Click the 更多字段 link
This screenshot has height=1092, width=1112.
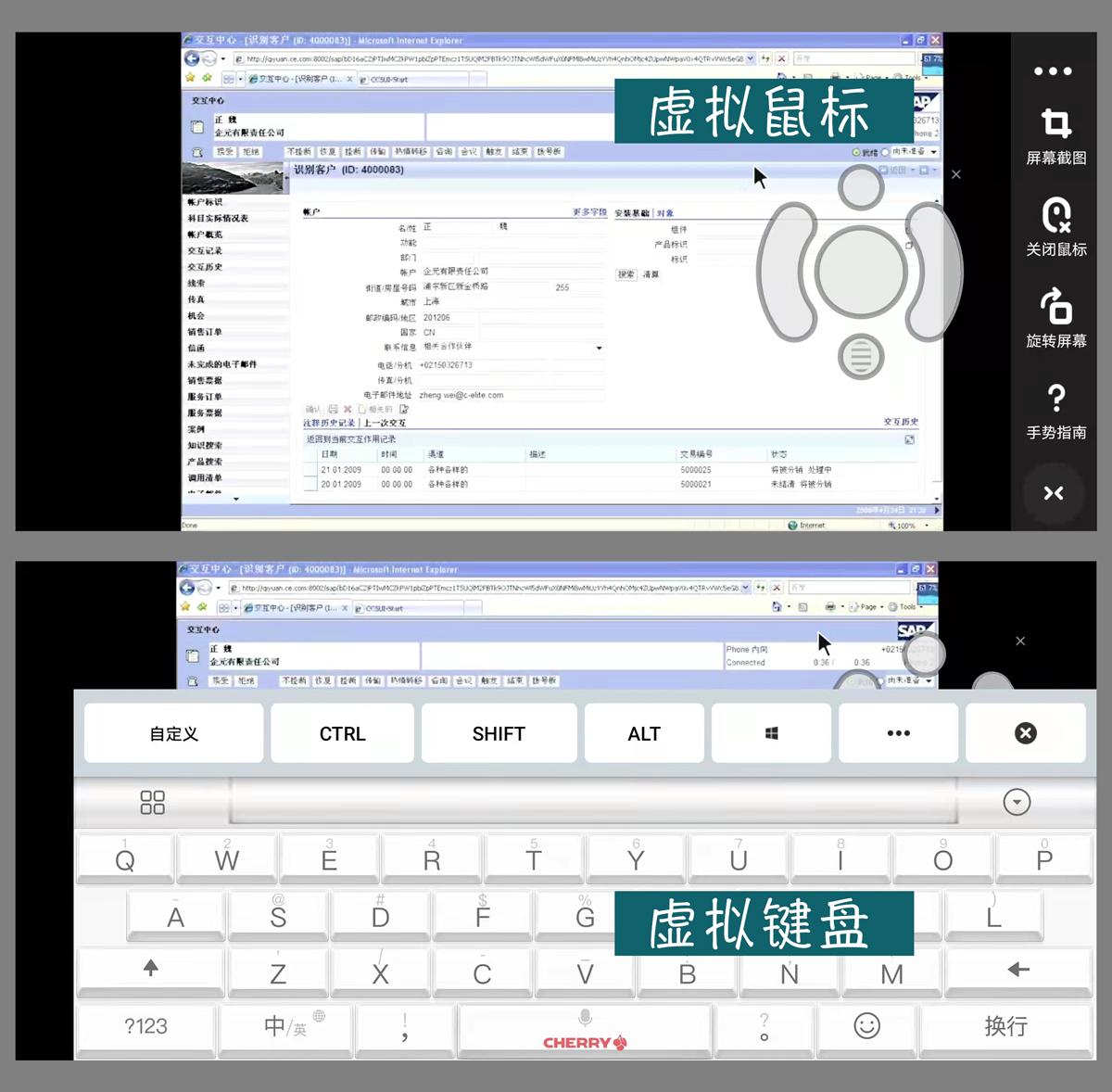pyautogui.click(x=590, y=213)
